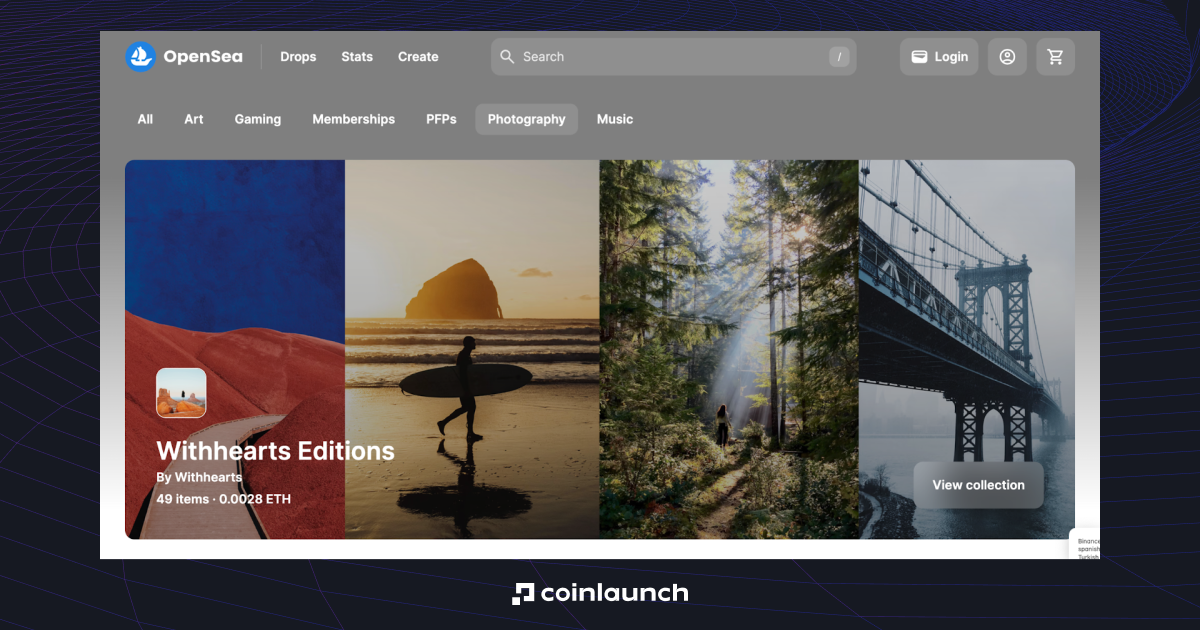Screen dimensions: 1200x630
Task: Open the Create page
Action: click(x=418, y=57)
